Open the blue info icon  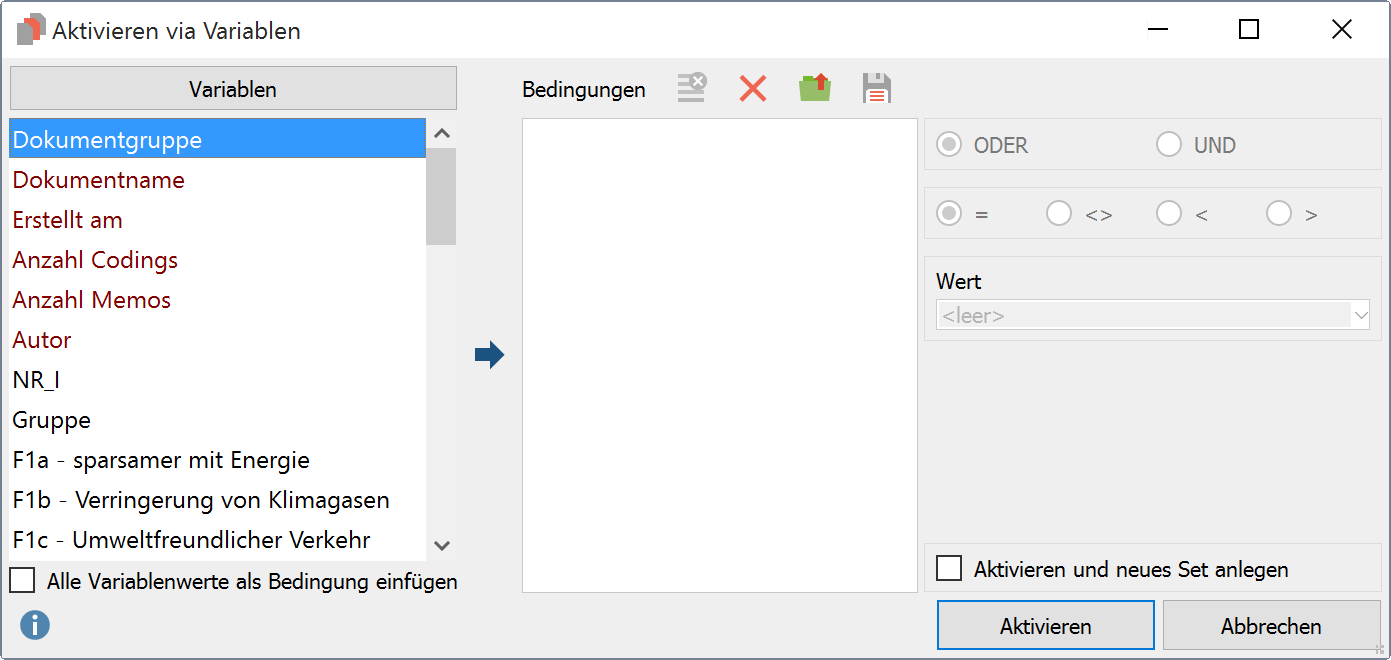tap(35, 626)
